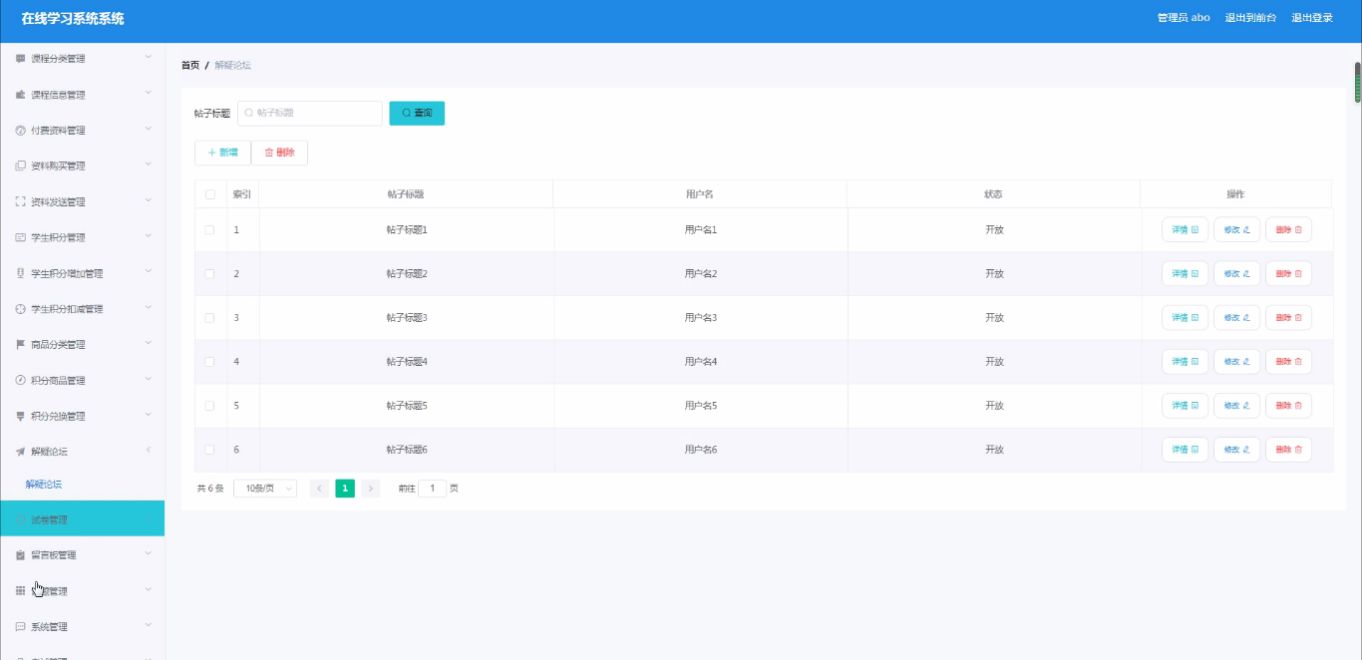
Task: Click 首页 in the breadcrumb
Action: (190, 65)
